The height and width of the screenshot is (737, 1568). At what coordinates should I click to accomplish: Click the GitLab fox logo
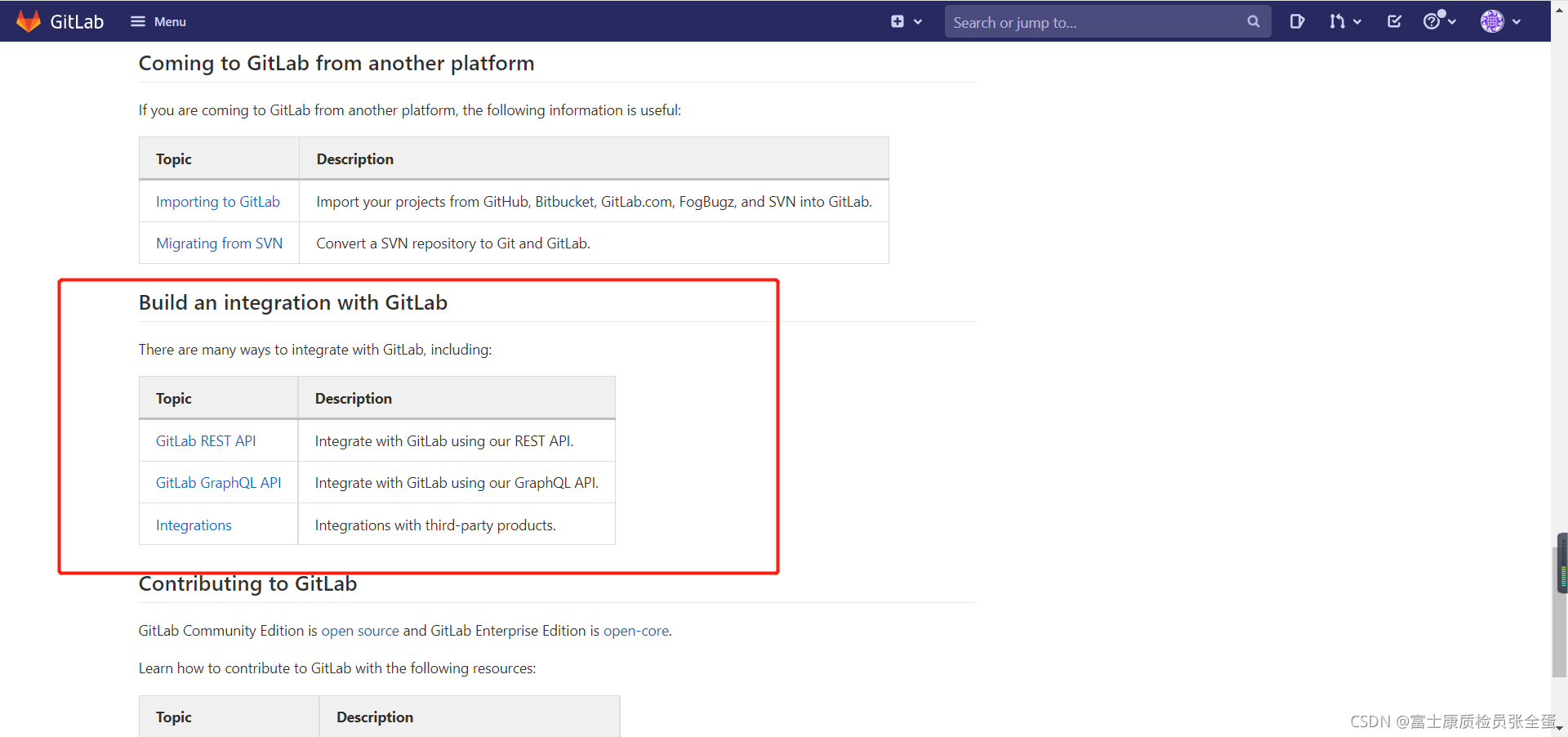click(x=29, y=21)
